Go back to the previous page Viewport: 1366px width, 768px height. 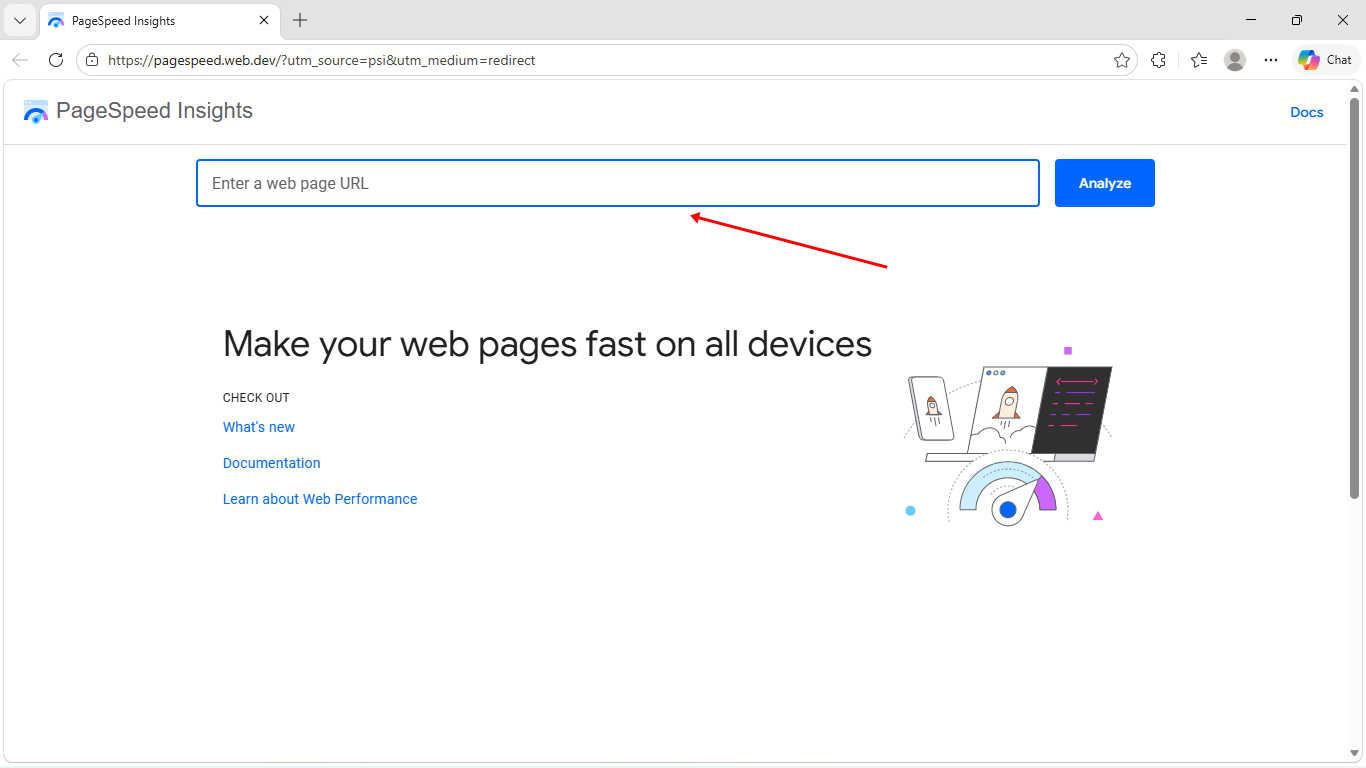tap(20, 60)
